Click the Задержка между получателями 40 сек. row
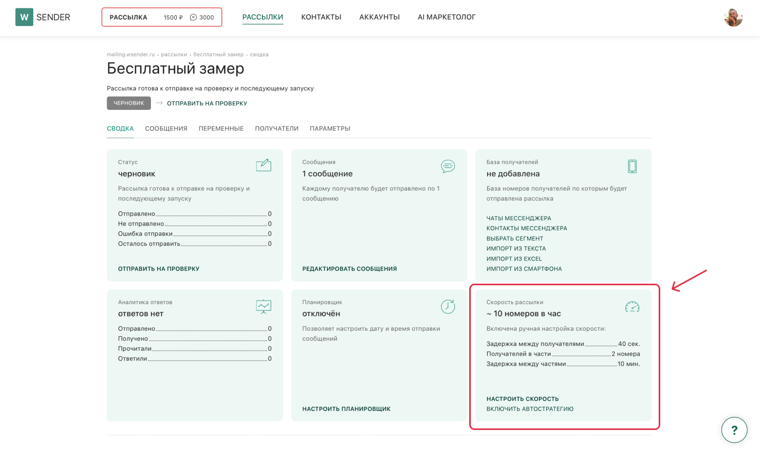The height and width of the screenshot is (458, 760). click(563, 344)
